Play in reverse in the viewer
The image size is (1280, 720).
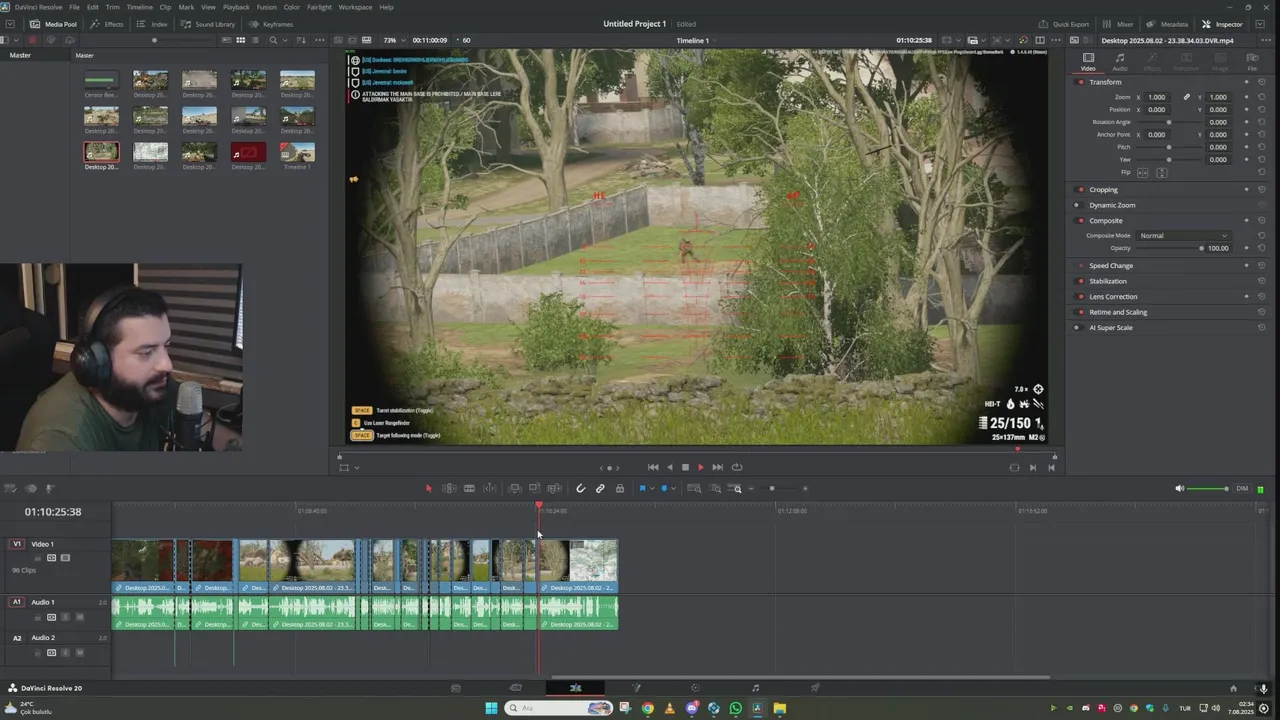670,467
